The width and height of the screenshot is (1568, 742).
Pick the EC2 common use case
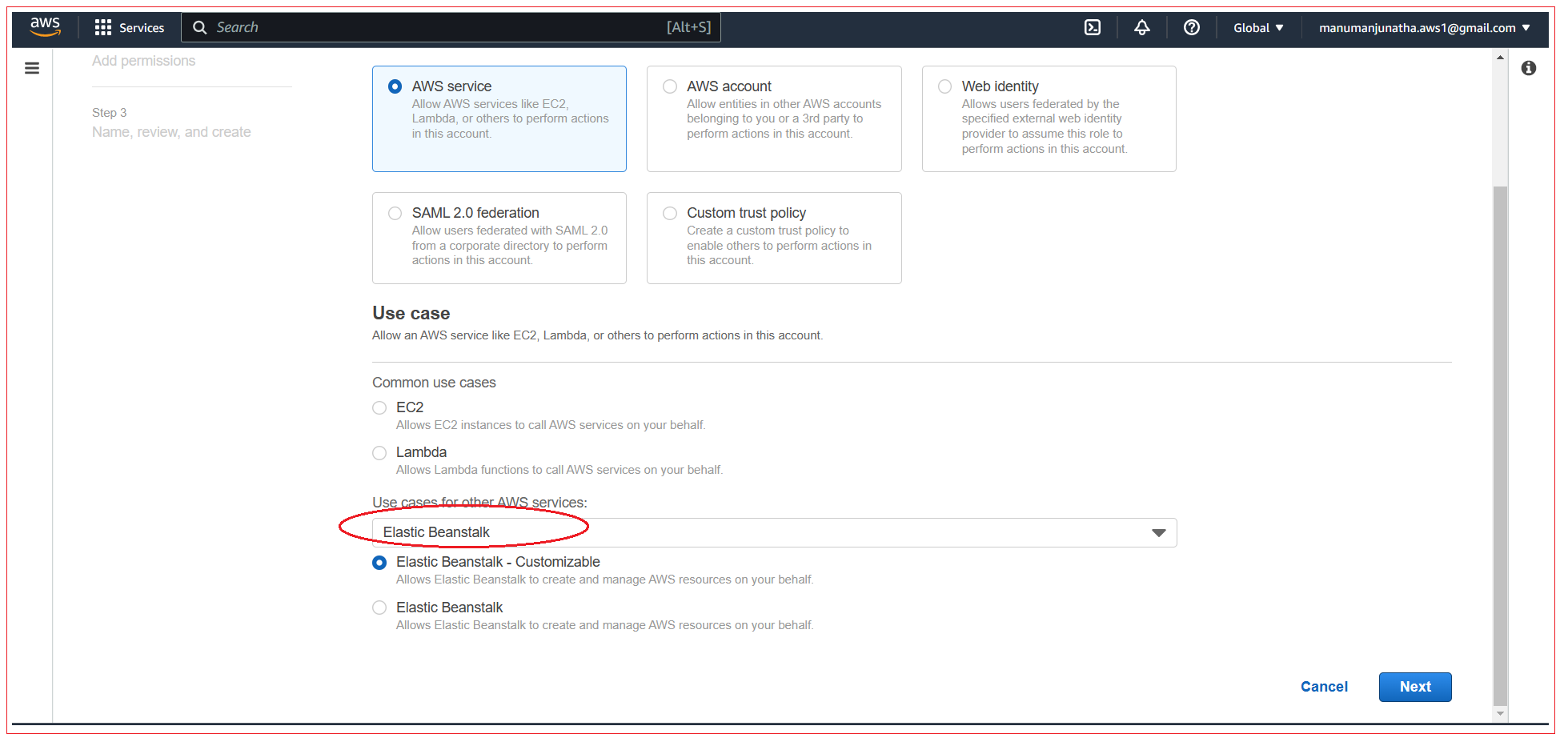tap(379, 408)
